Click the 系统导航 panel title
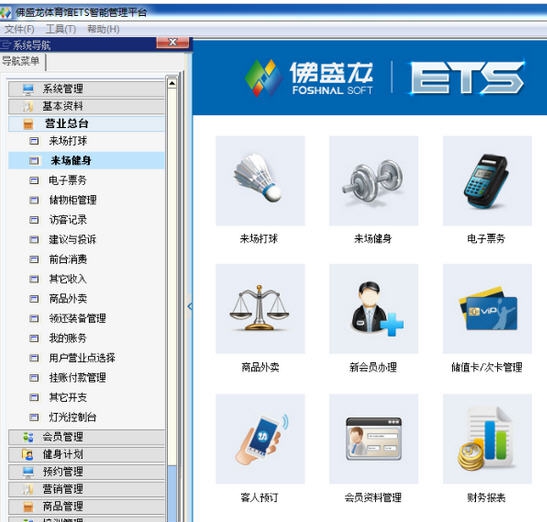547x522 pixels. click(32, 45)
